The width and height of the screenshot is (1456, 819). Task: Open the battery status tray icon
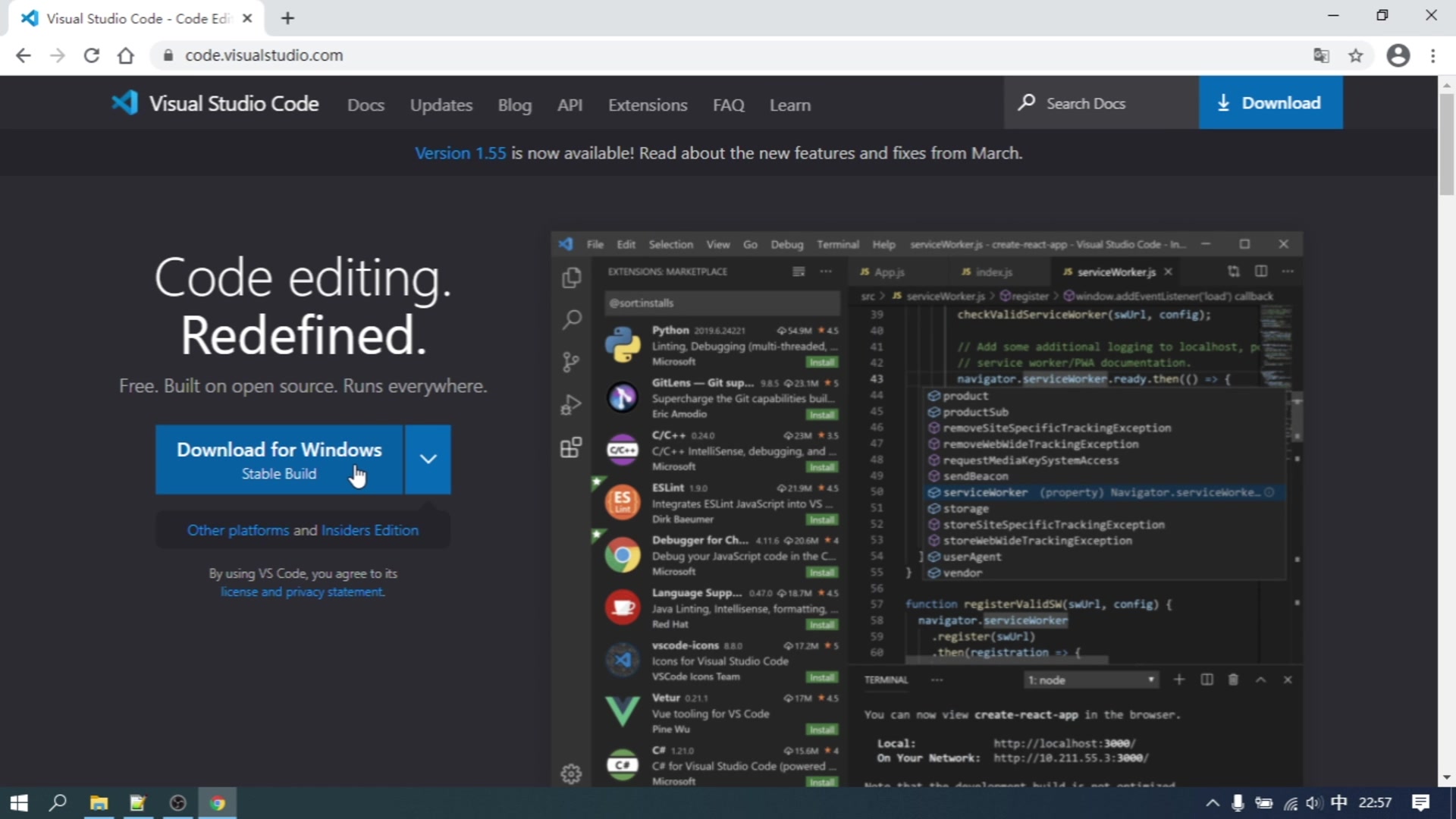(1263, 803)
